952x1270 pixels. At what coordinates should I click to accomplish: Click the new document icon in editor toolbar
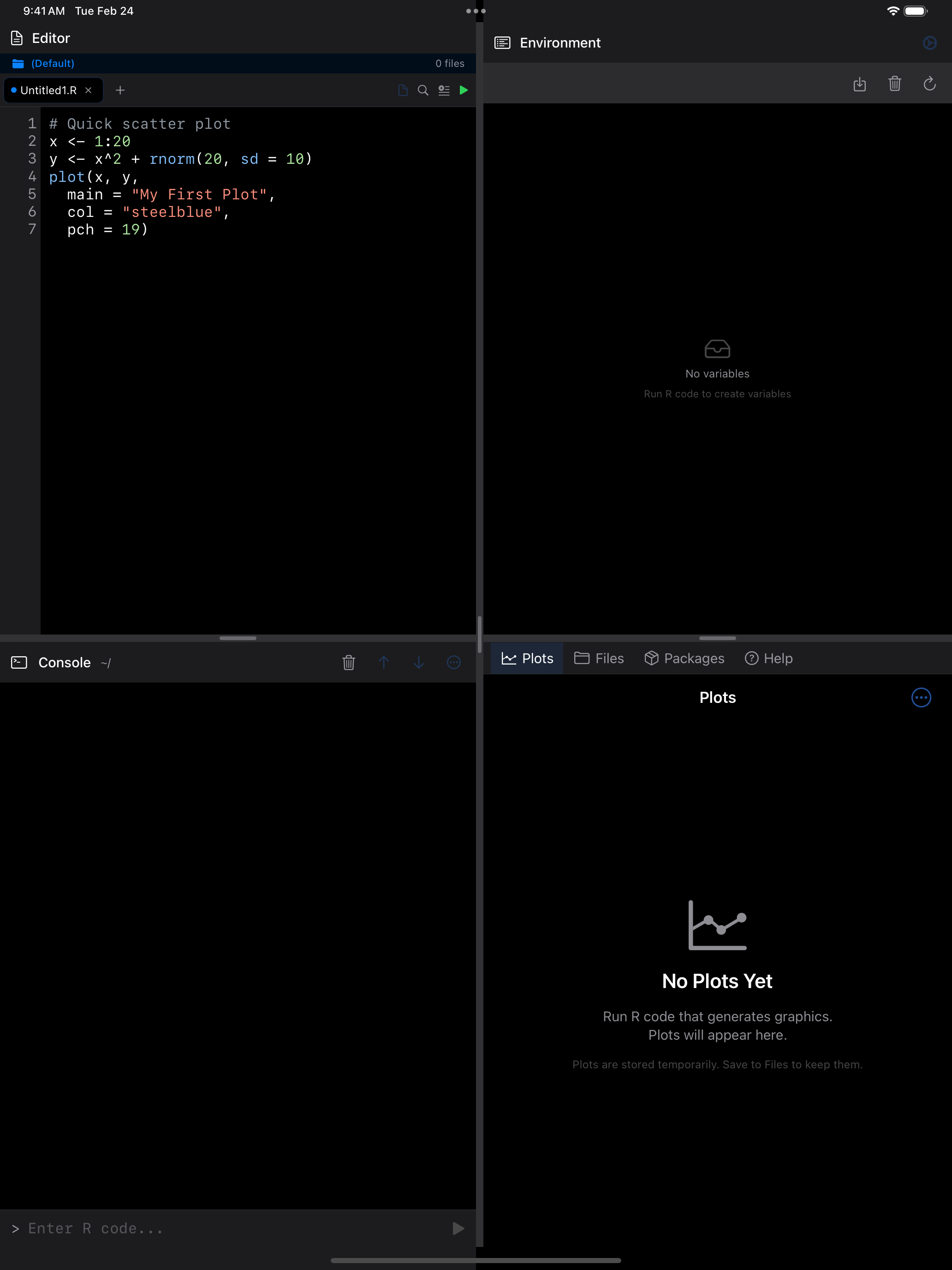(x=402, y=90)
